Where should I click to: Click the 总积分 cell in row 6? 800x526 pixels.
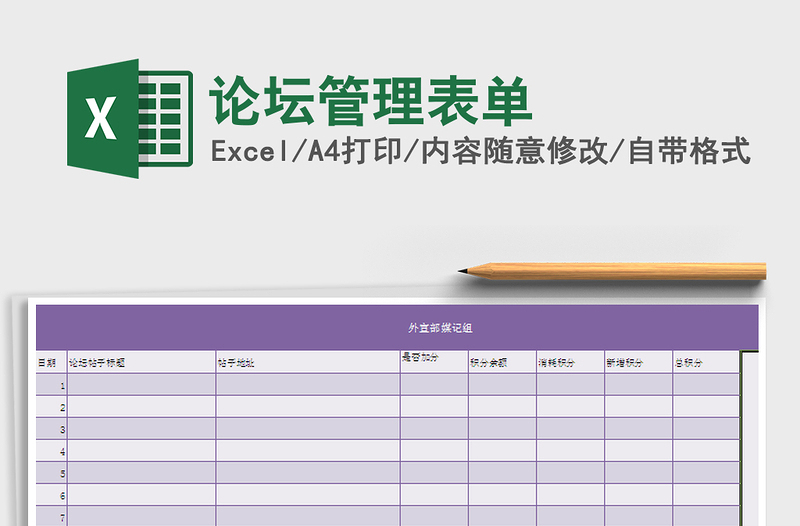click(x=706, y=495)
